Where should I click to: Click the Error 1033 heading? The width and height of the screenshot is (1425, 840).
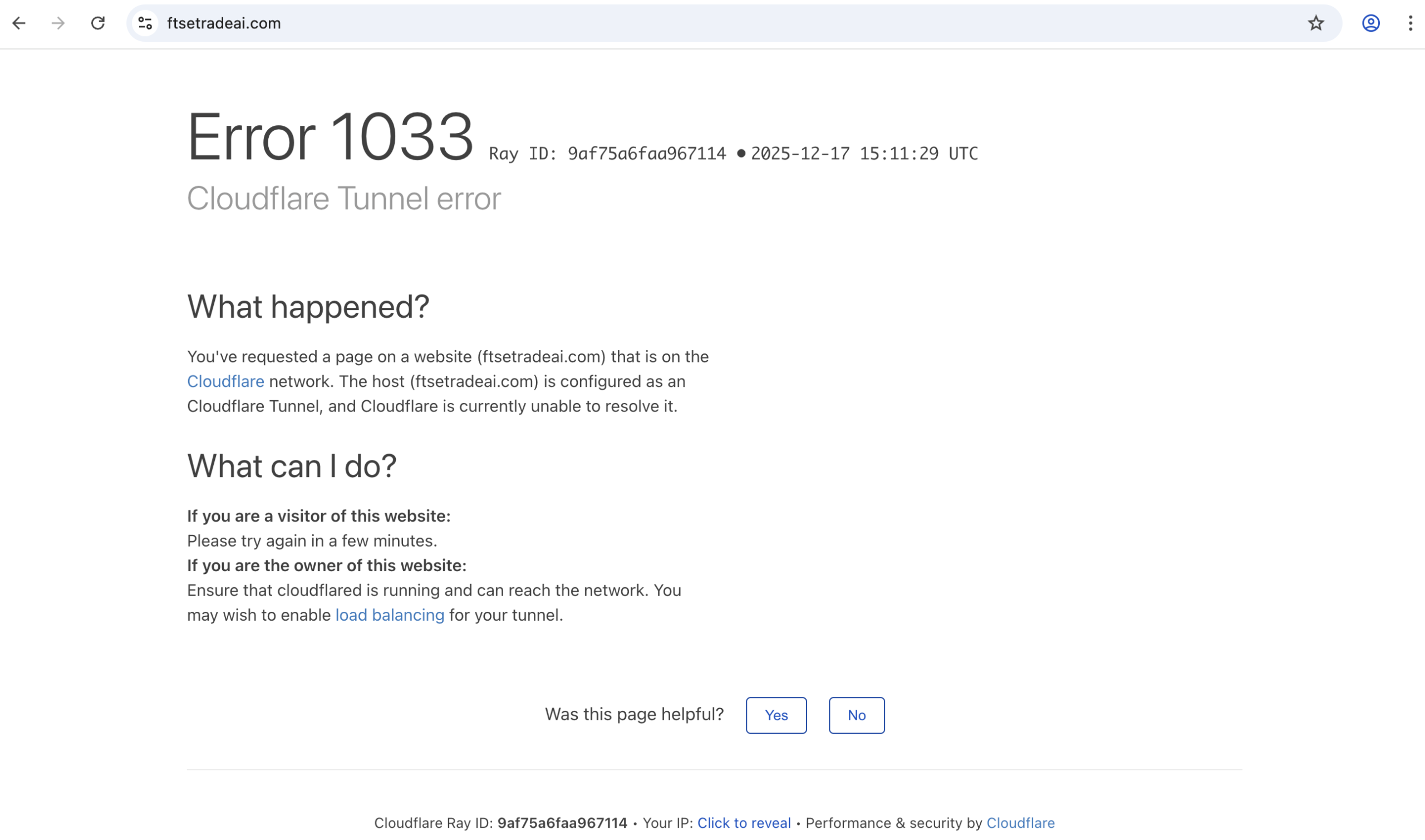pyautogui.click(x=330, y=137)
